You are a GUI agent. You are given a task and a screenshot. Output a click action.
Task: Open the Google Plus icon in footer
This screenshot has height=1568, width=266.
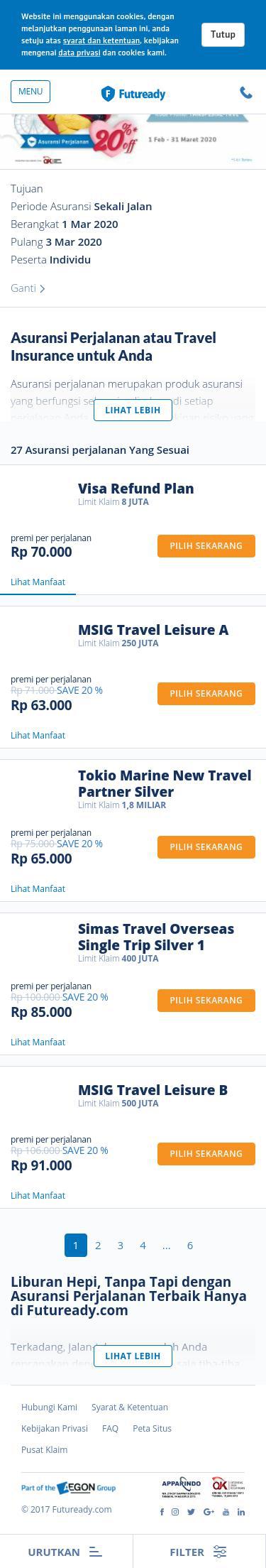209,1512
